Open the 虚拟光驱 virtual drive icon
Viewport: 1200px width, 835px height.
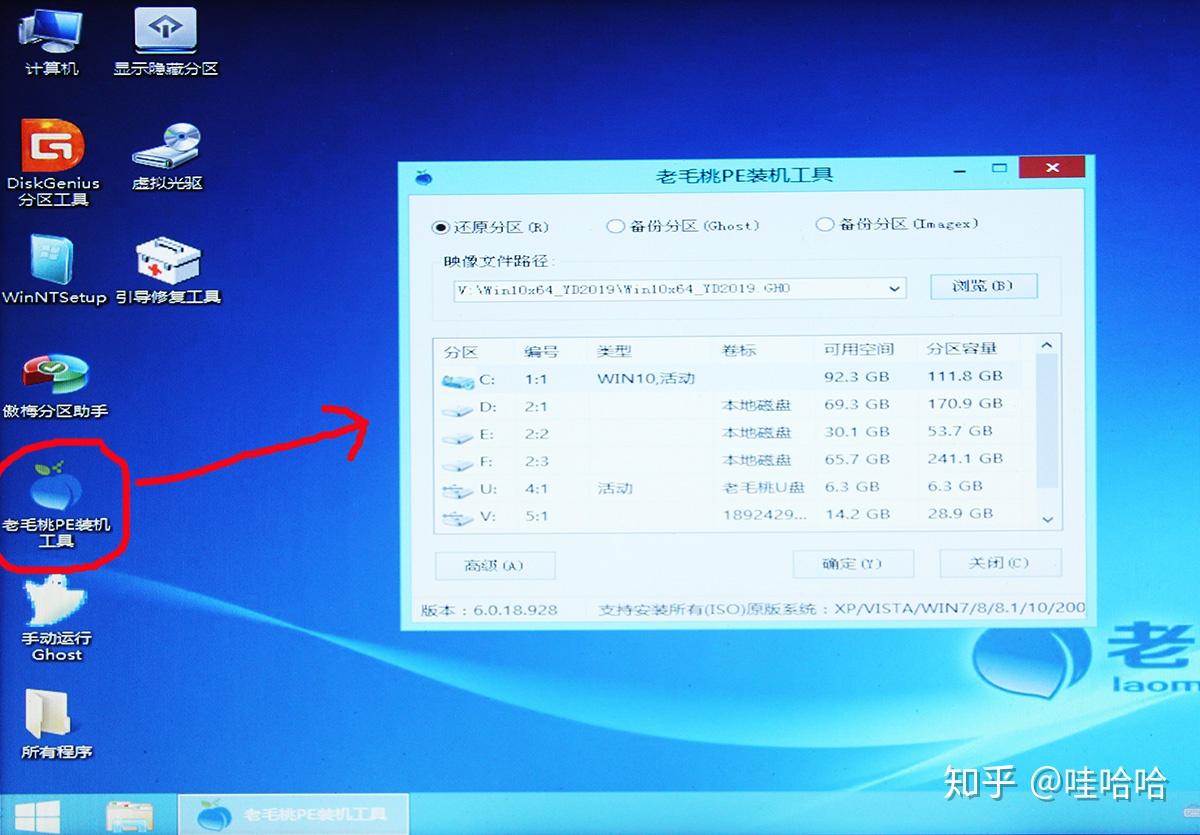pyautogui.click(x=167, y=149)
